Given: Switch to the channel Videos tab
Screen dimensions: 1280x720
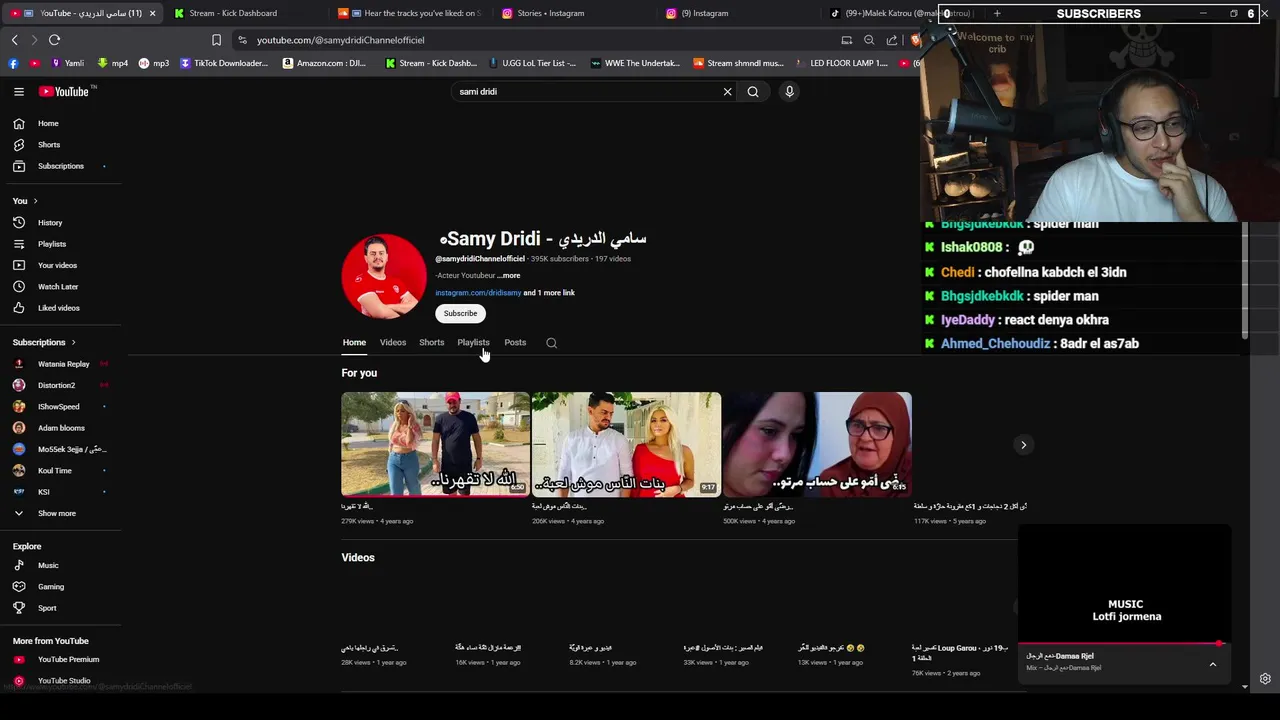Looking at the screenshot, I should click(393, 342).
